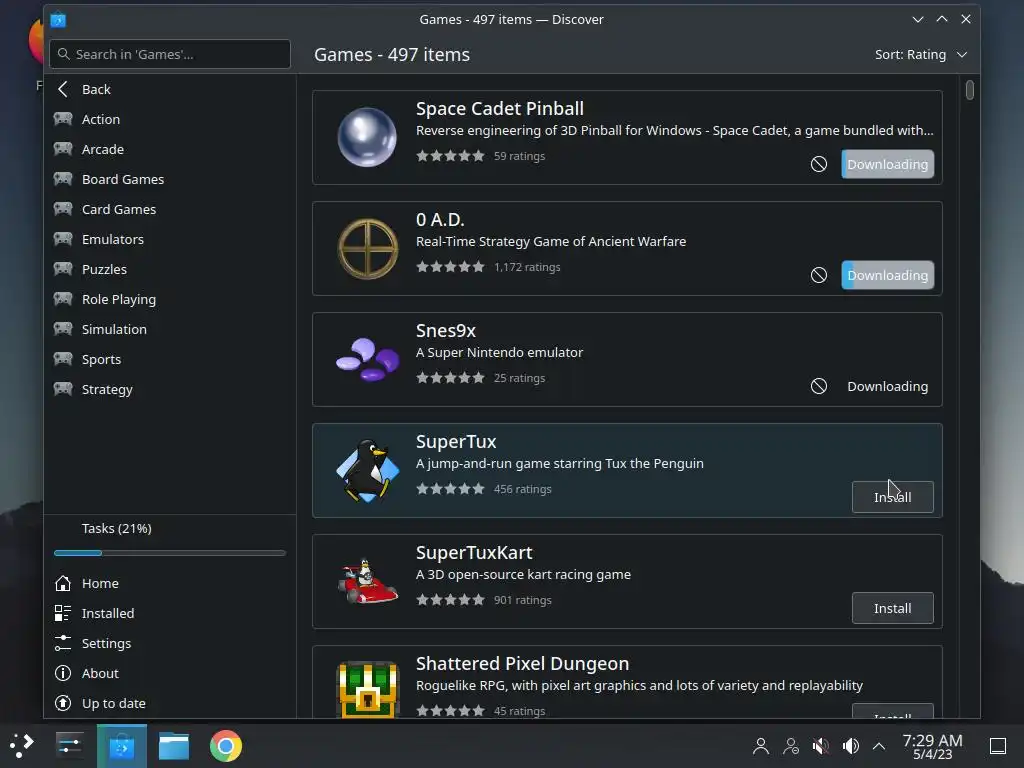Focus the Search in 'Games' field
The width and height of the screenshot is (1024, 768).
170,54
